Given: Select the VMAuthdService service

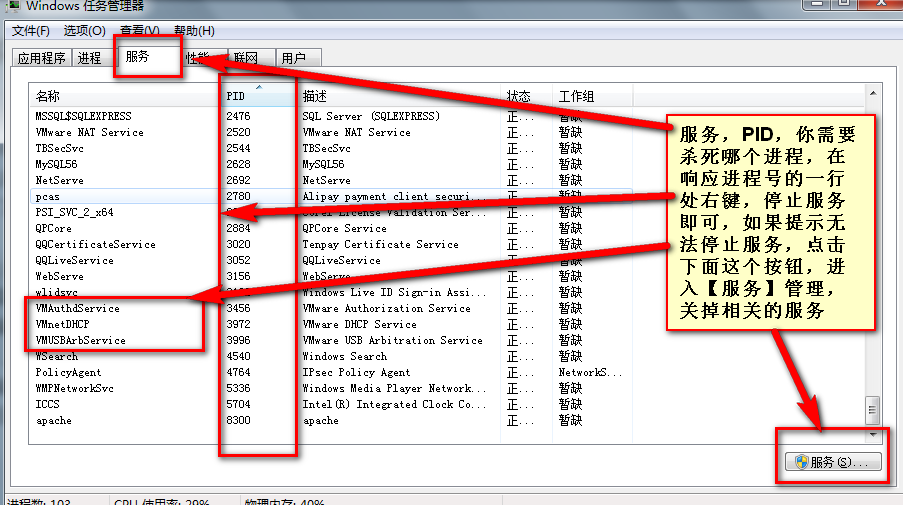Looking at the screenshot, I should click(77, 309).
